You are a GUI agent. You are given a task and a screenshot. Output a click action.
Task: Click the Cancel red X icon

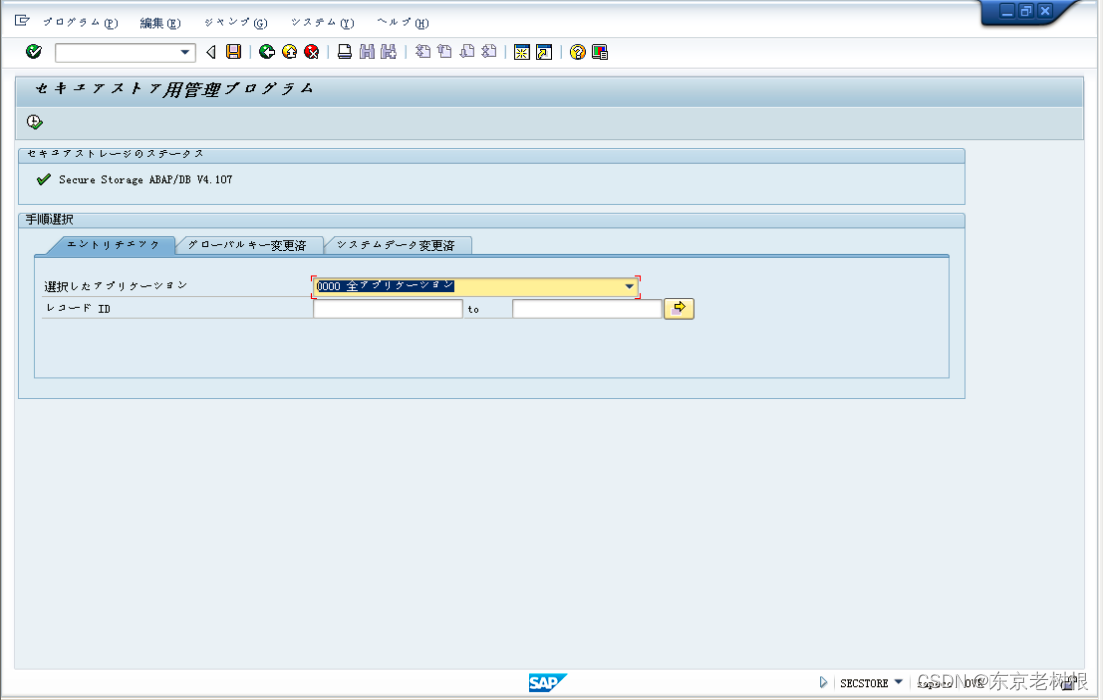point(312,51)
